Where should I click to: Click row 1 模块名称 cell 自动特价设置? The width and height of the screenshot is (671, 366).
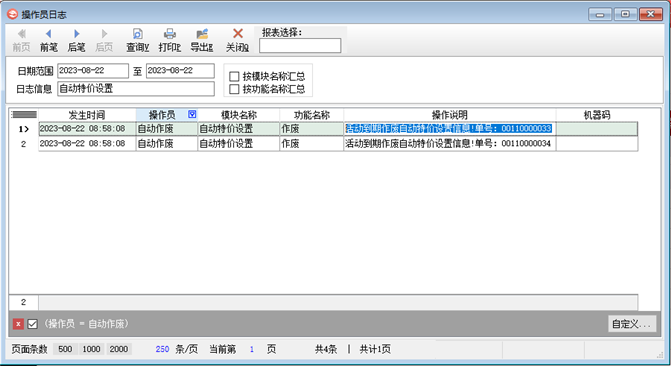[x=239, y=129]
